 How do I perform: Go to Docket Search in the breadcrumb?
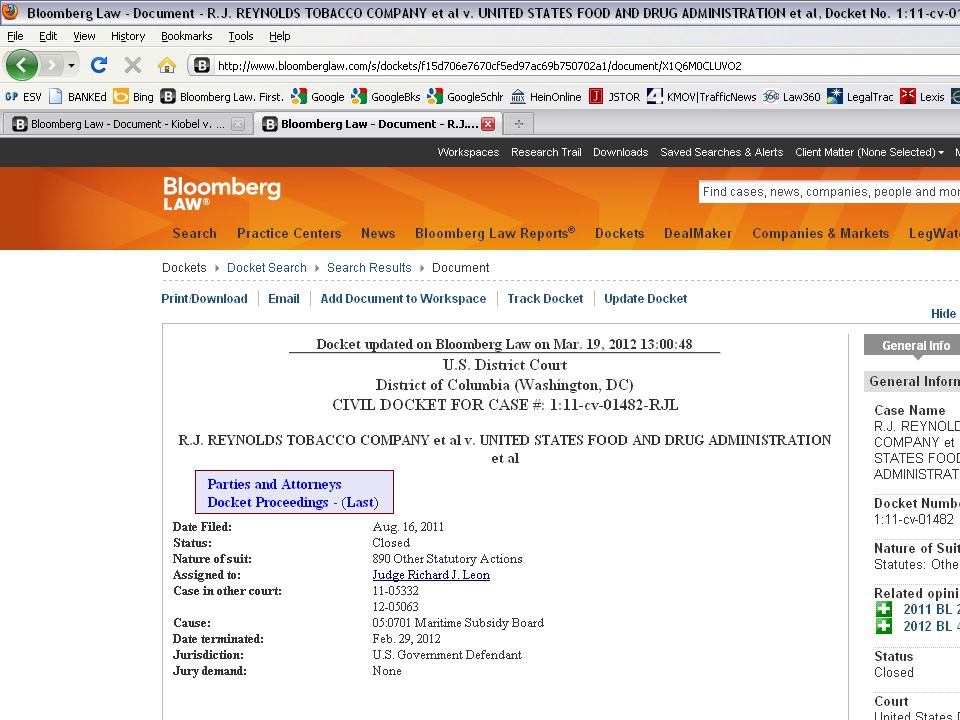(267, 268)
